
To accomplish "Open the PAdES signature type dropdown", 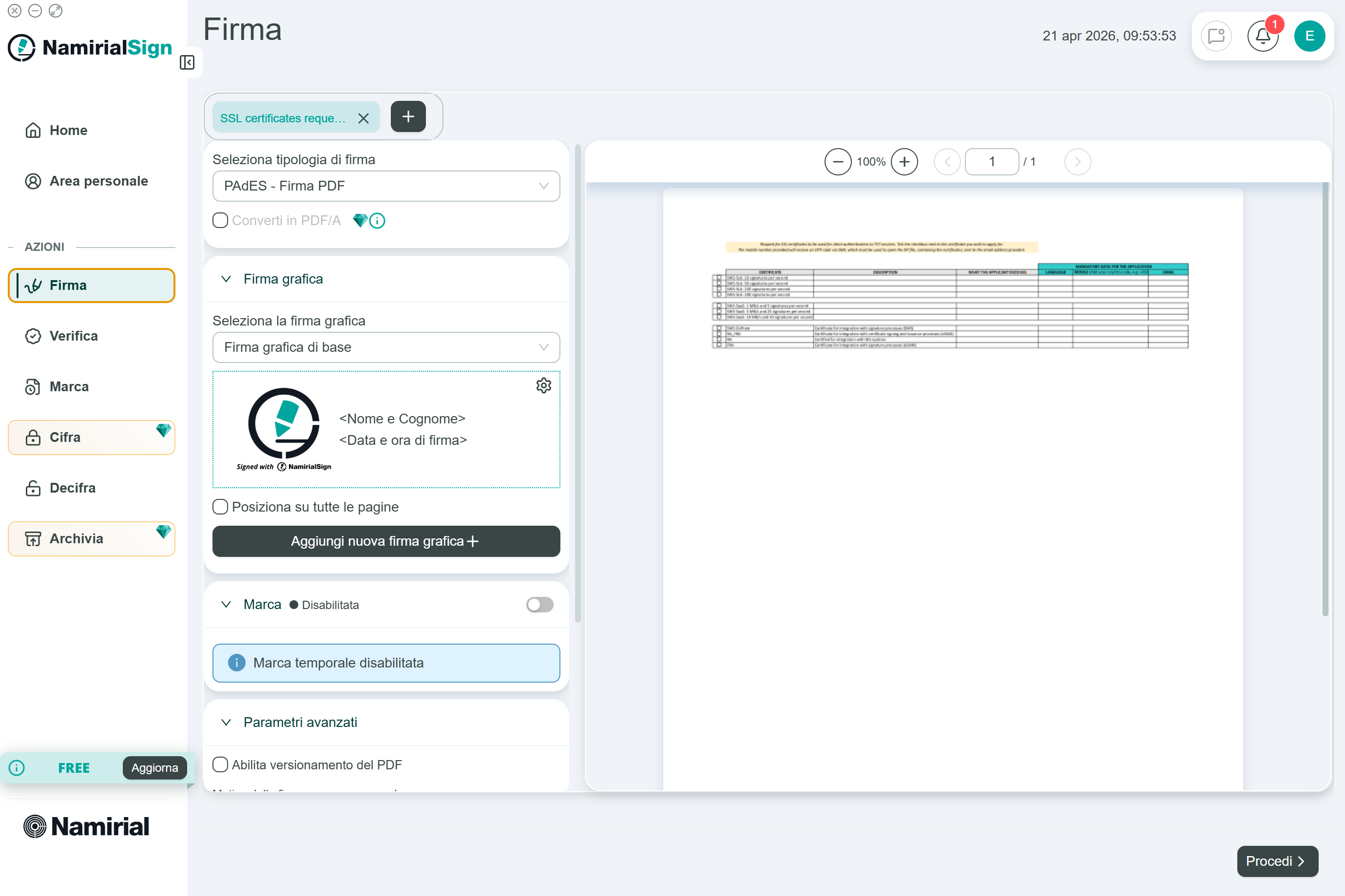I will point(385,186).
